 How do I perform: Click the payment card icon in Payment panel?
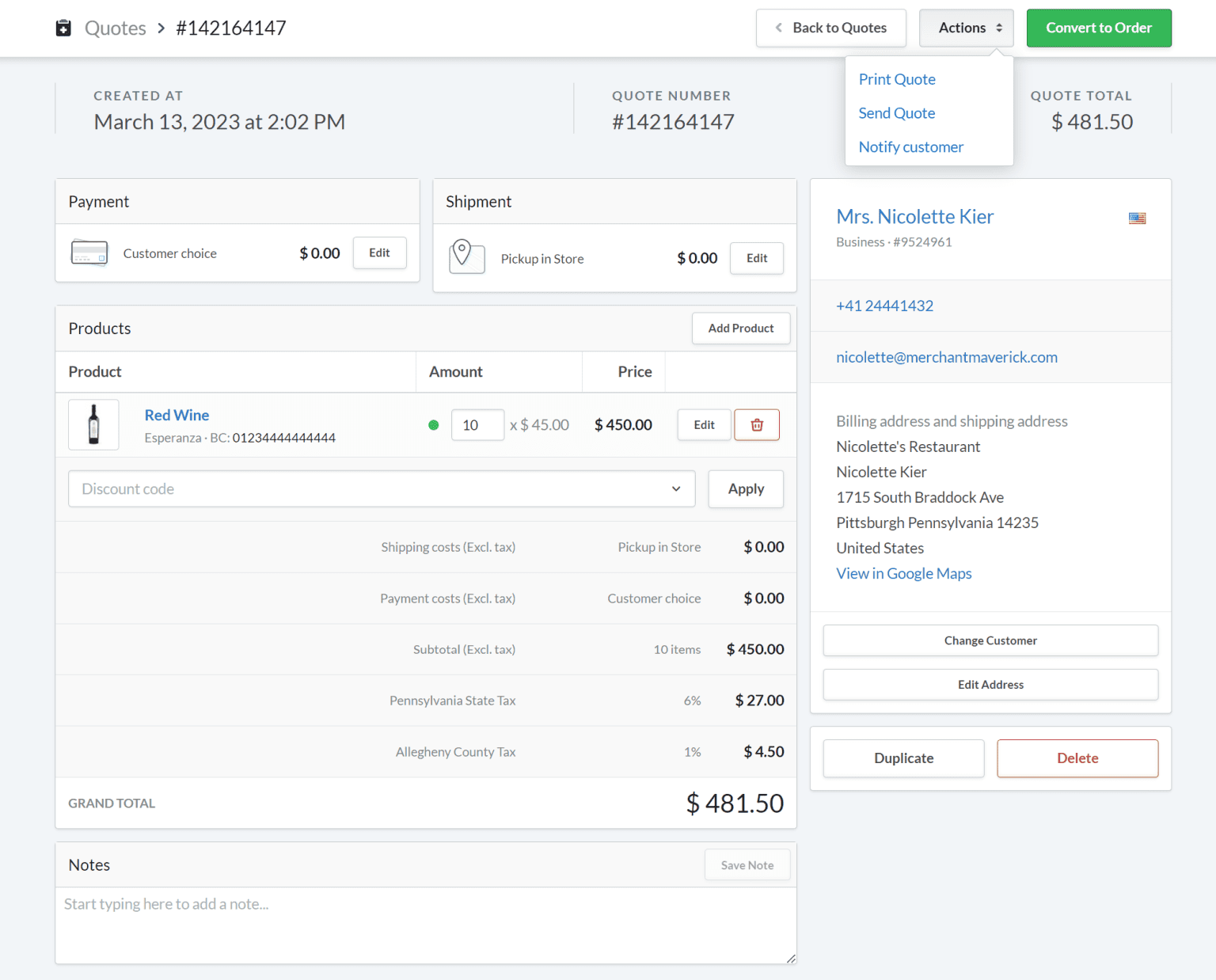(x=89, y=253)
